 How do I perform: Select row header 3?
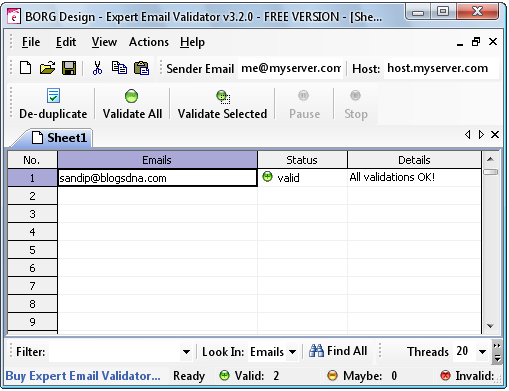coord(32,214)
